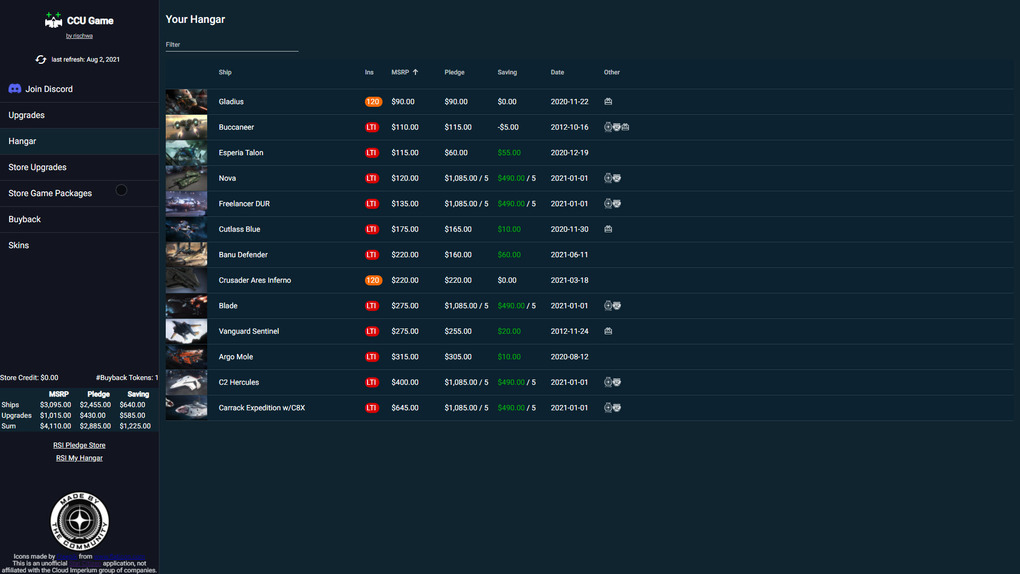Click the Discord logo icon in the sidebar
1020x574 pixels.
(x=15, y=89)
